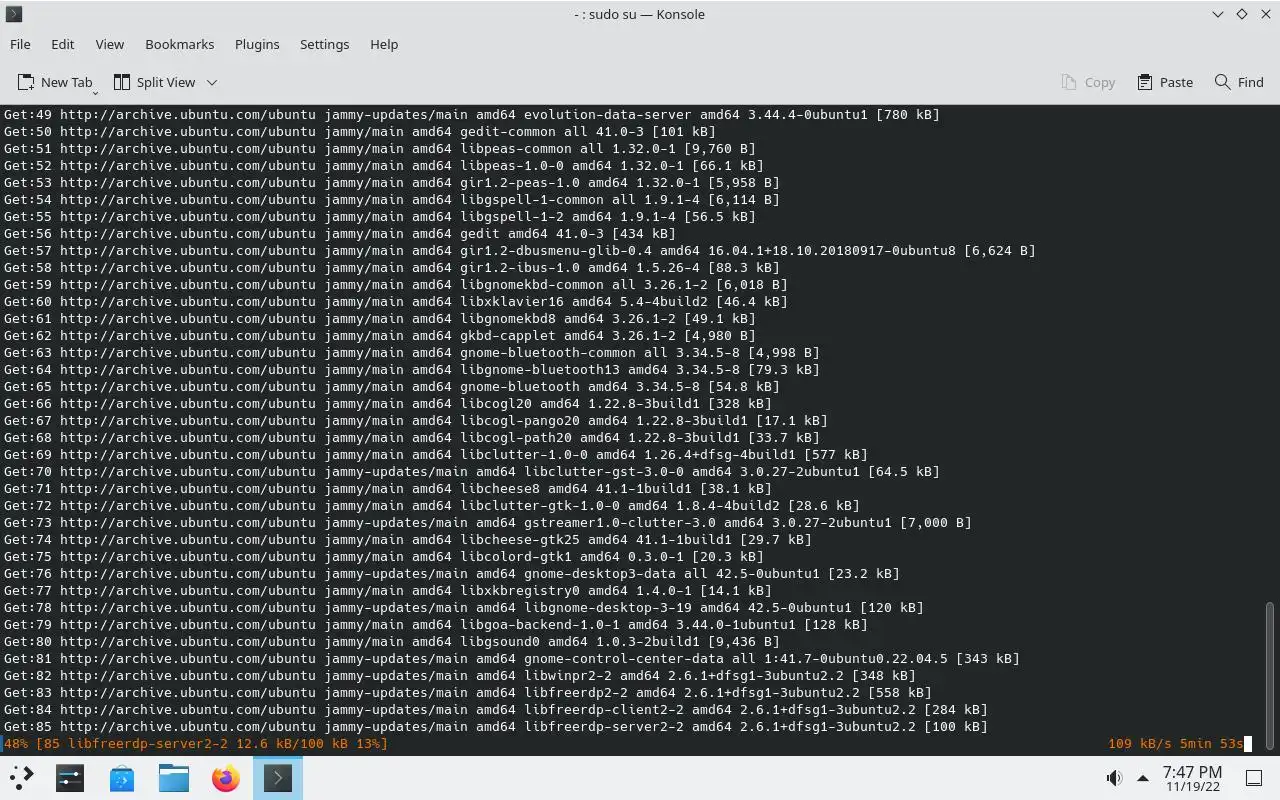Open the Bookmarks menu

coord(179,44)
